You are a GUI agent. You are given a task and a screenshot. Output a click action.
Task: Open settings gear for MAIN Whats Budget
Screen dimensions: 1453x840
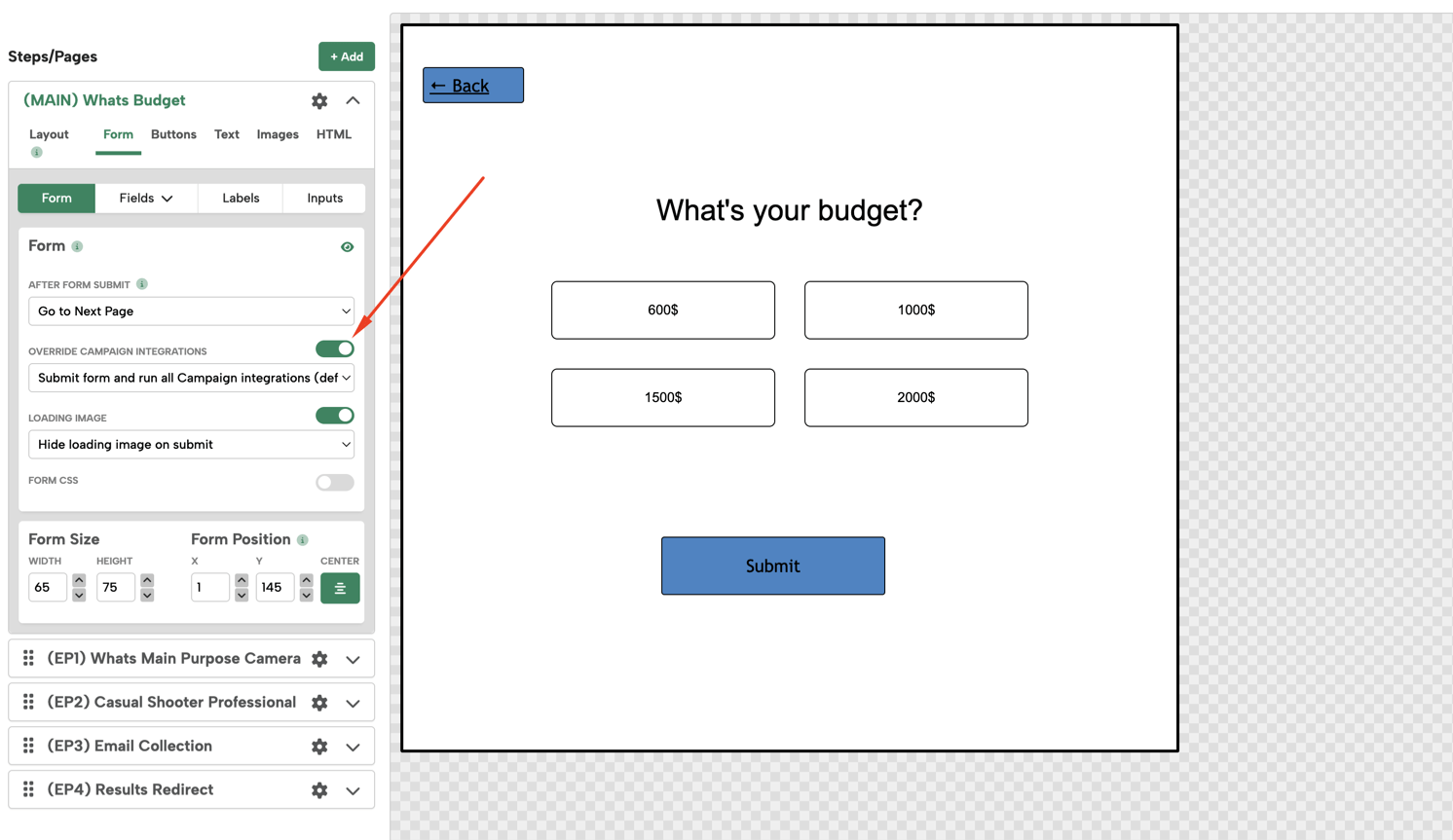coord(319,101)
